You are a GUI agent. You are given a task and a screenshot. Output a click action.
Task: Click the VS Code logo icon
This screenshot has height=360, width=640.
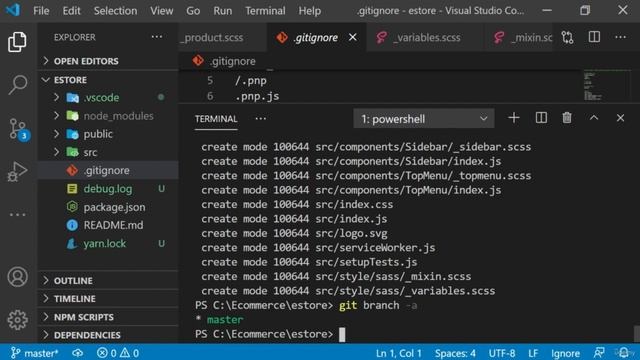coord(13,10)
